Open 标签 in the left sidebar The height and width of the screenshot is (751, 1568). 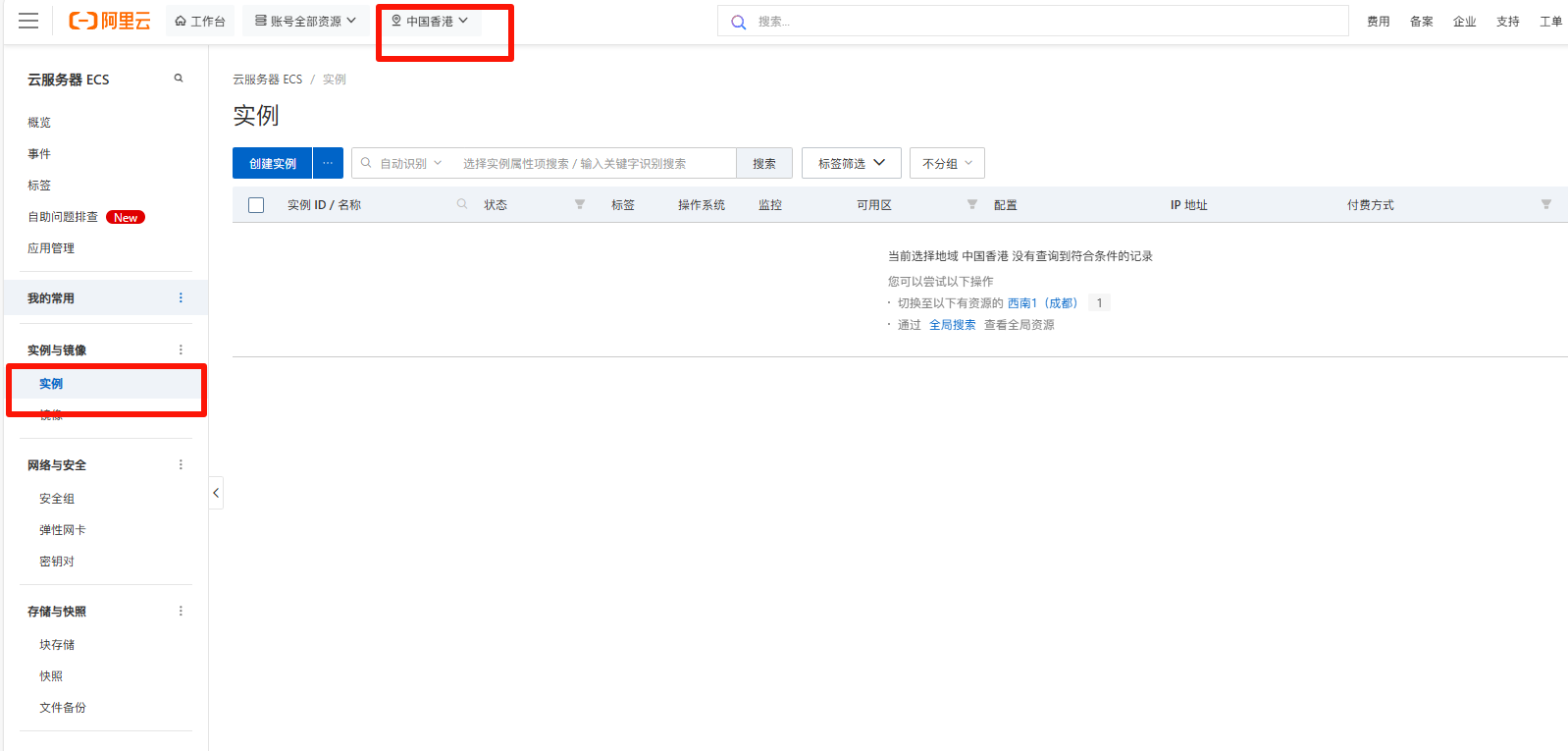click(39, 186)
